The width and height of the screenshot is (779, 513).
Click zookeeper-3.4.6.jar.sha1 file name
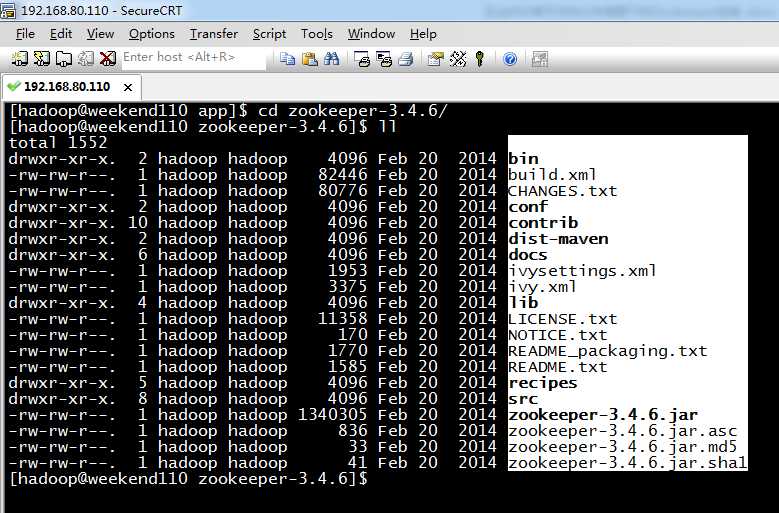pyautogui.click(x=627, y=462)
